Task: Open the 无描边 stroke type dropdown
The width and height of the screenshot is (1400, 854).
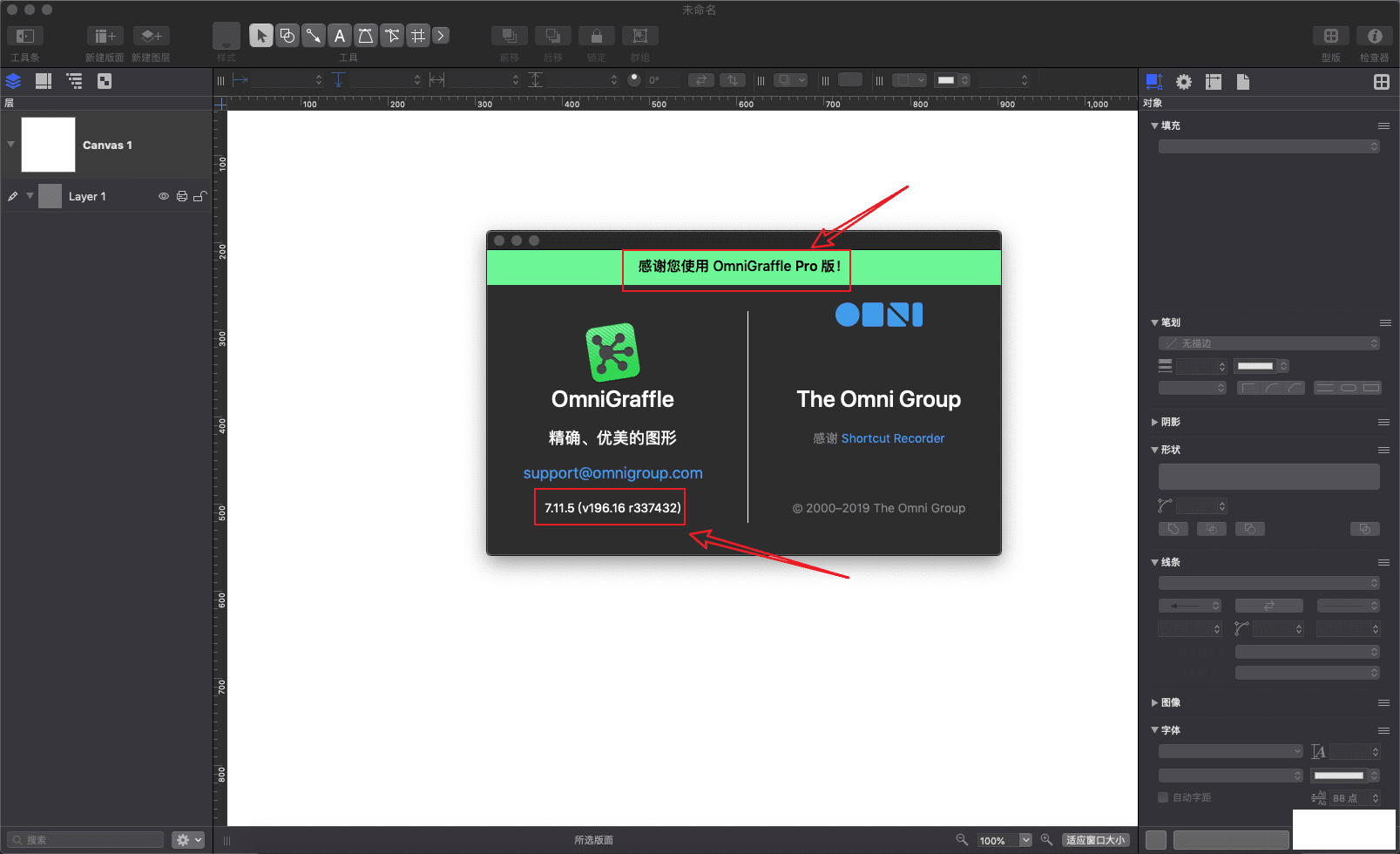Action: click(1269, 343)
